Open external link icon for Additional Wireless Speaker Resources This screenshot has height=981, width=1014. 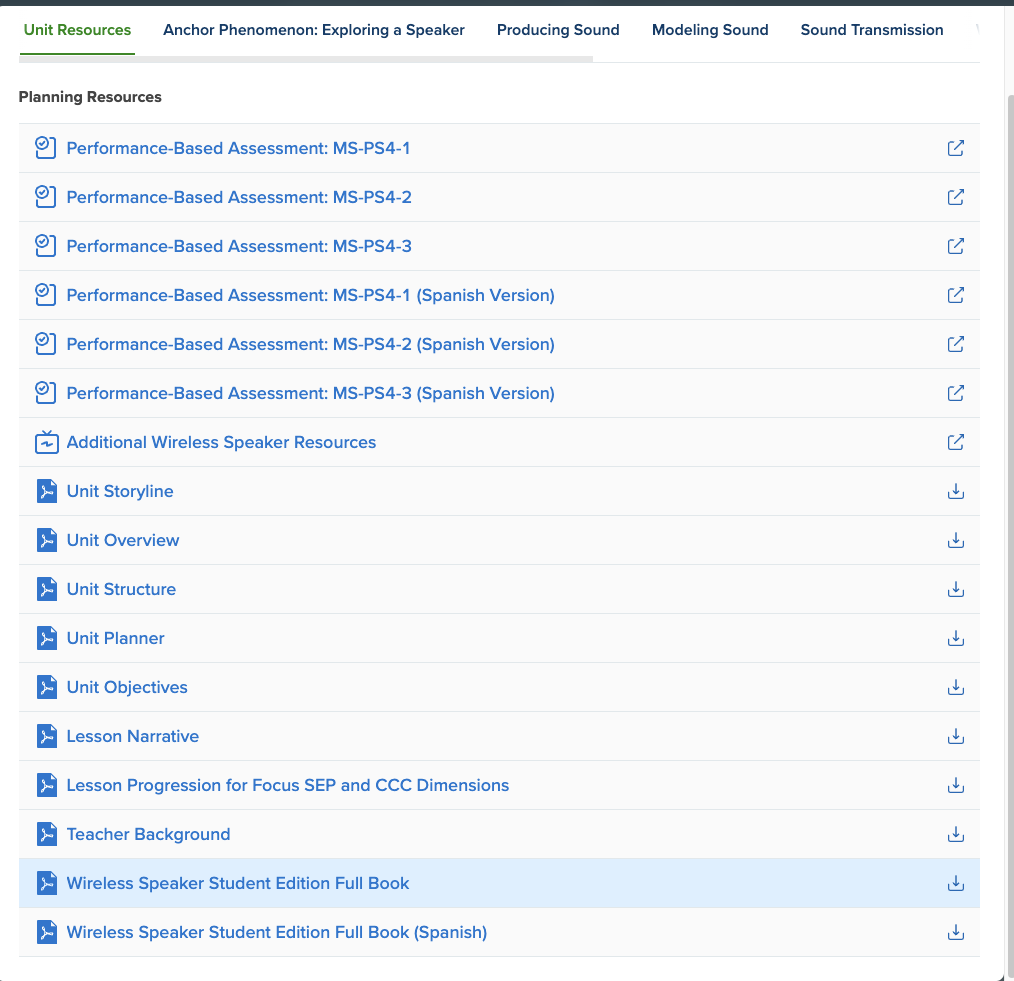click(x=955, y=442)
